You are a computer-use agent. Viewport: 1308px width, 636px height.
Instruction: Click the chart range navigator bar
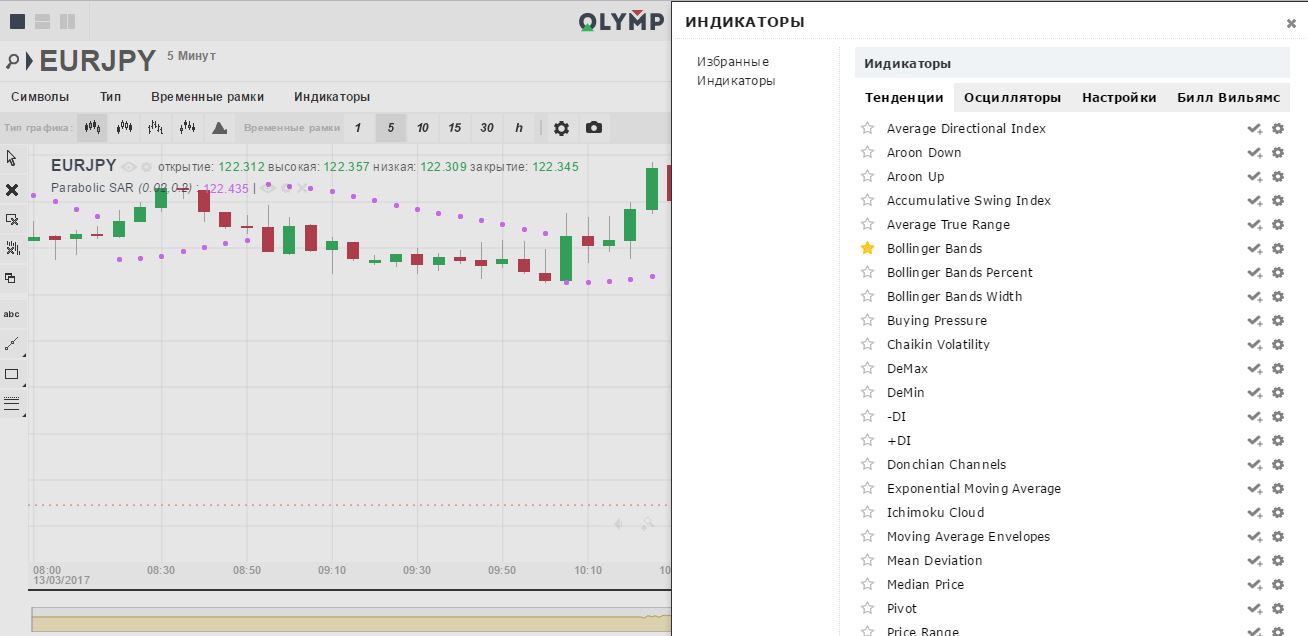[x=340, y=620]
